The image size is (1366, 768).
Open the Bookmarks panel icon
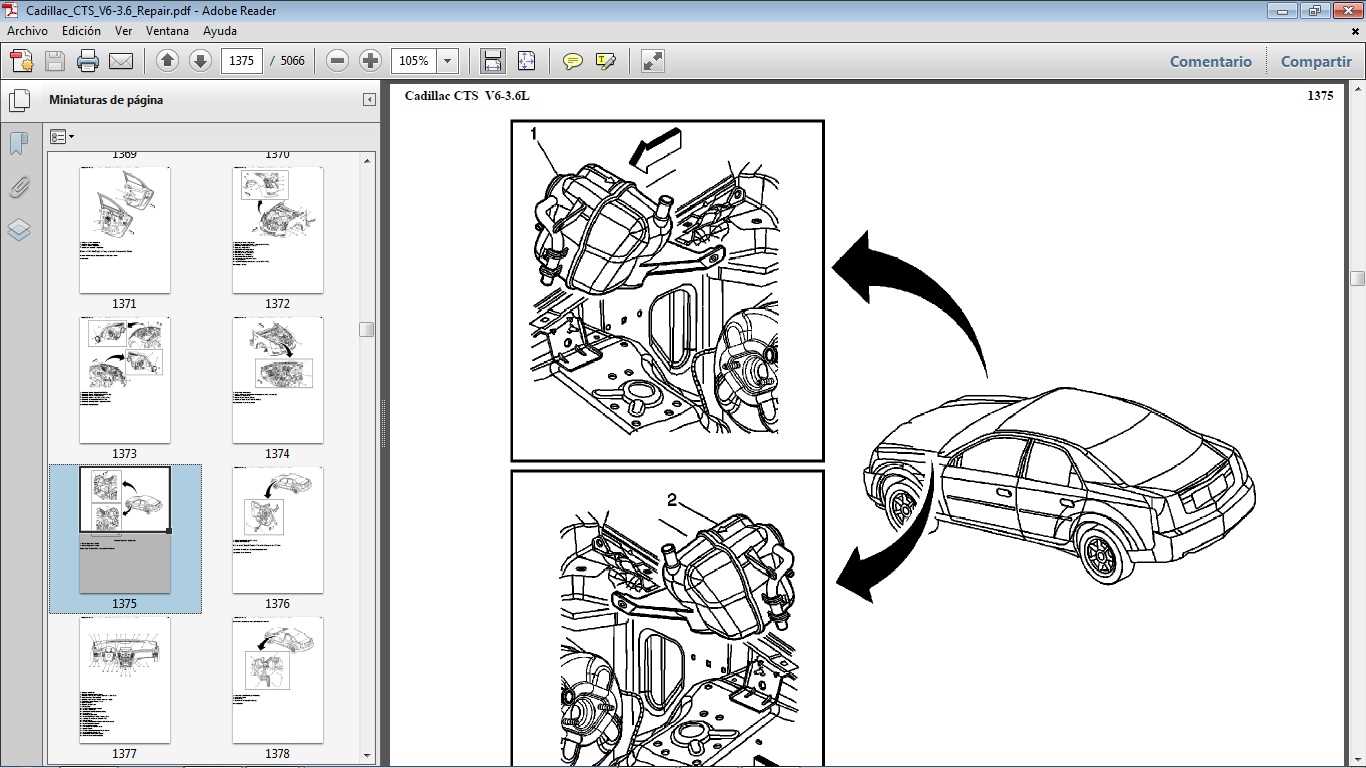(19, 144)
